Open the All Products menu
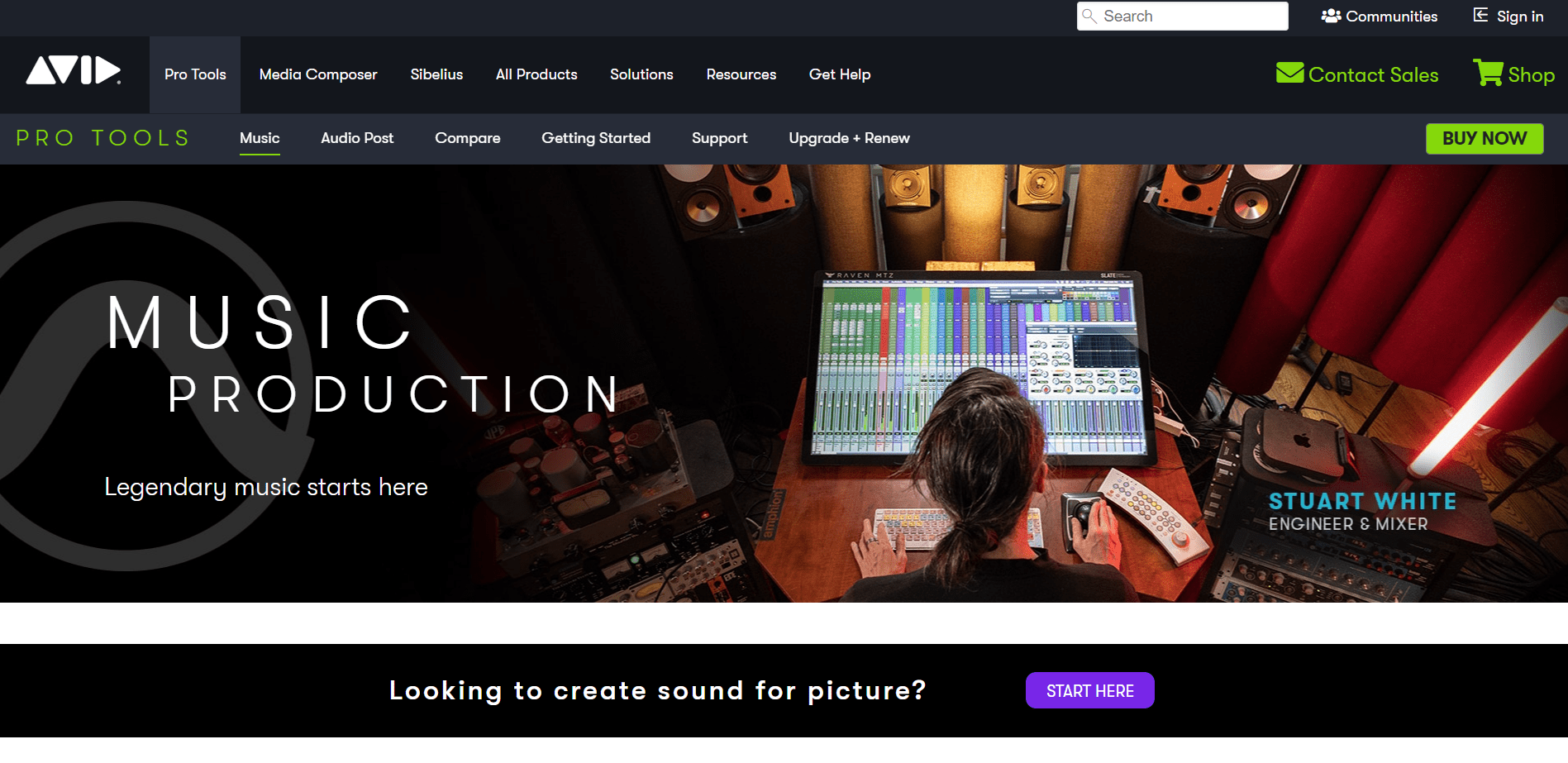 pyautogui.click(x=536, y=74)
